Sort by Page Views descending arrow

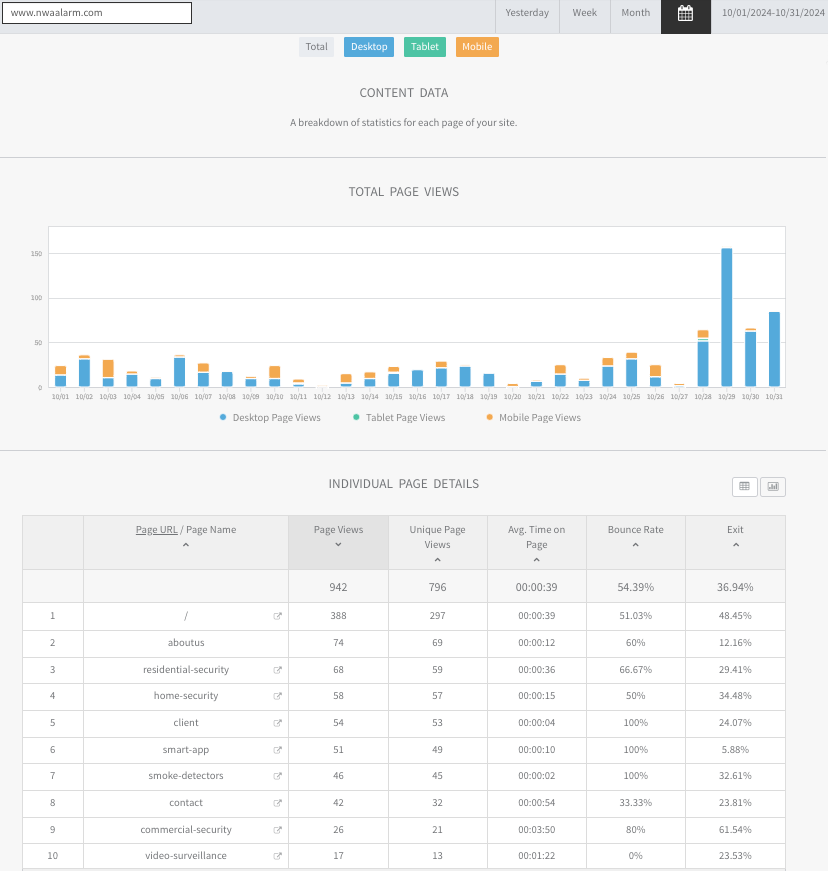pos(338,545)
